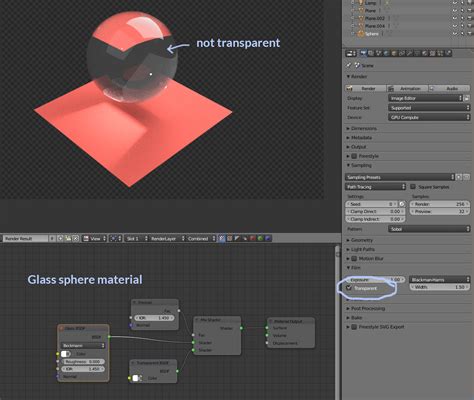Open the Render Layers tab icon
This screenshot has width=474, height=400.
point(370,53)
